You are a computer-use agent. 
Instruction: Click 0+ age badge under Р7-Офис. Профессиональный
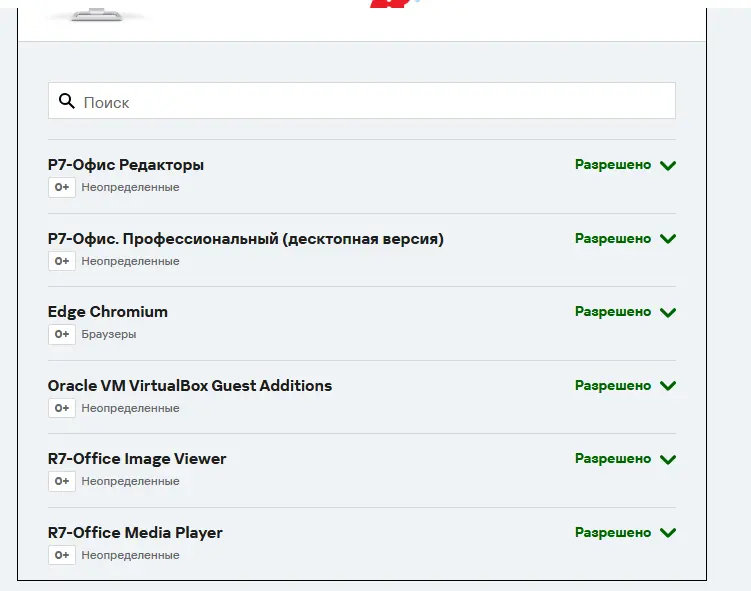pos(62,261)
